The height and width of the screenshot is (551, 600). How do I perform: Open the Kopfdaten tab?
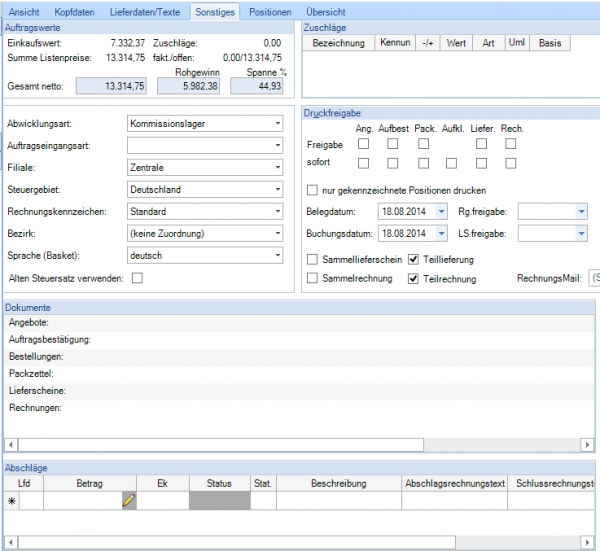click(77, 12)
